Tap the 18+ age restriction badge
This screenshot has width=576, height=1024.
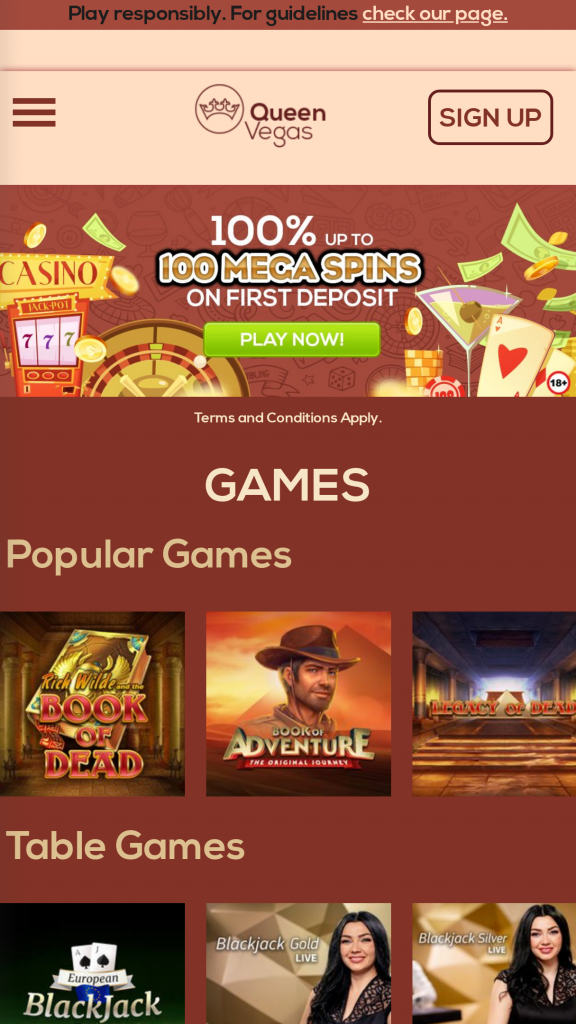pos(558,383)
